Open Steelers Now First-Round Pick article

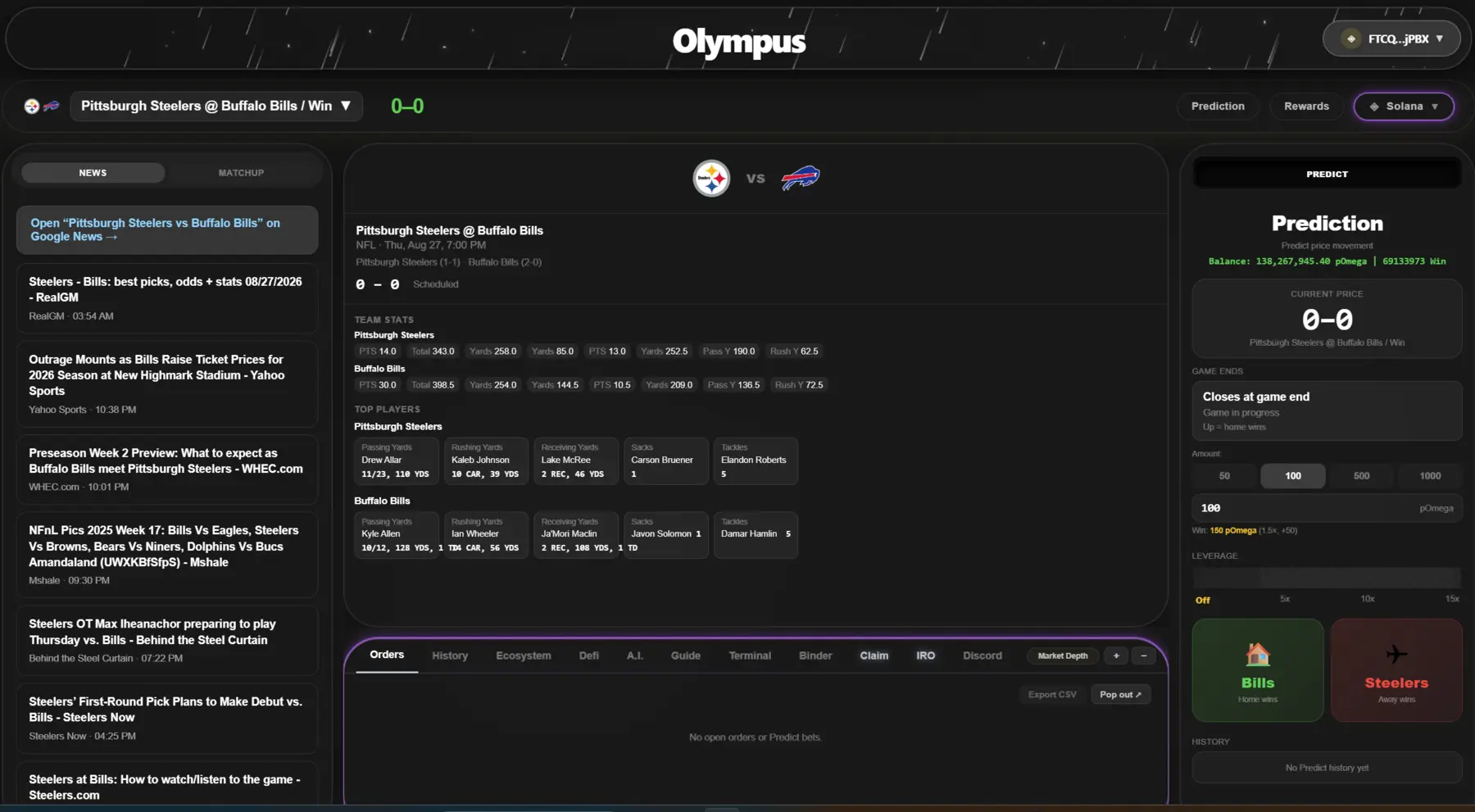pyautogui.click(x=167, y=718)
